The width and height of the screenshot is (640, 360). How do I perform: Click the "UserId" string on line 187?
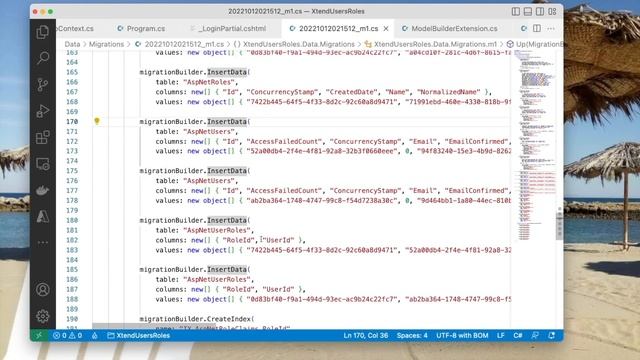pos(278,289)
